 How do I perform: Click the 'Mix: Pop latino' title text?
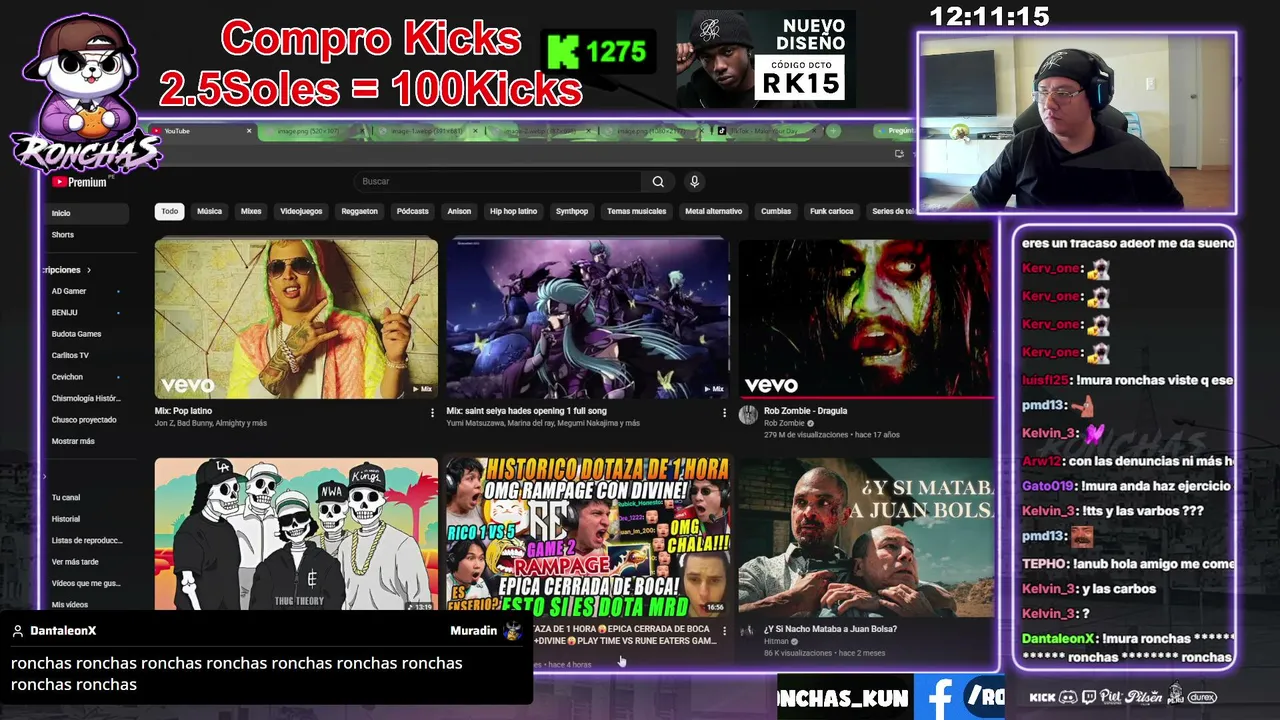point(183,411)
